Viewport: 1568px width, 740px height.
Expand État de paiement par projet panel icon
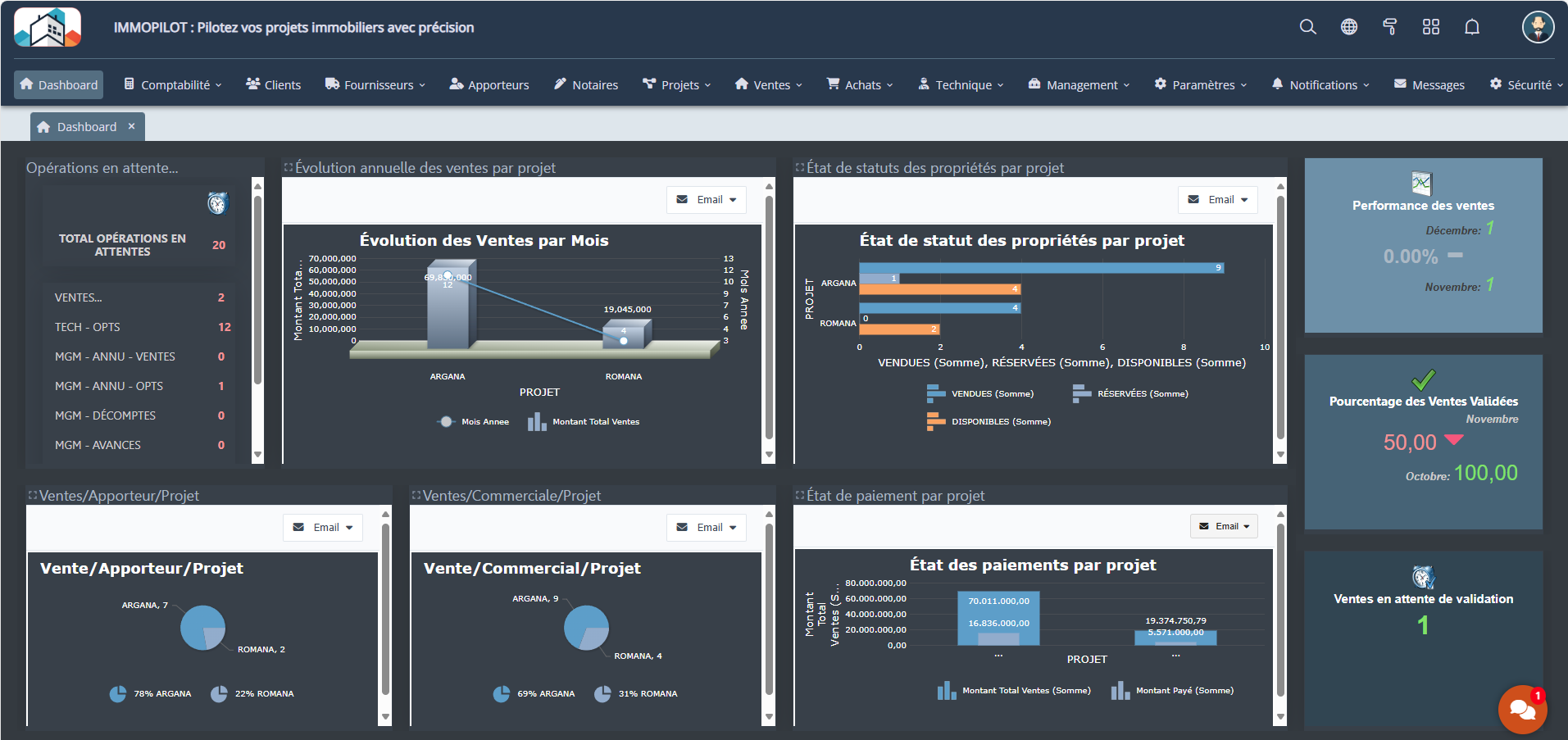pyautogui.click(x=800, y=495)
